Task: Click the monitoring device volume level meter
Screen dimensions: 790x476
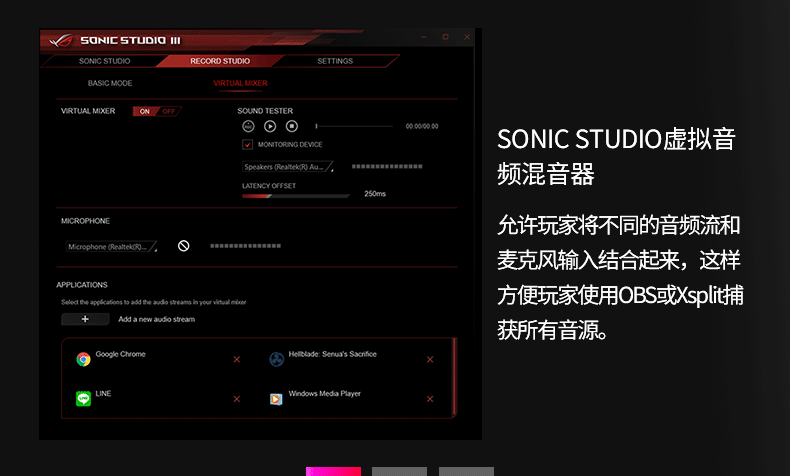Action: [x=387, y=166]
